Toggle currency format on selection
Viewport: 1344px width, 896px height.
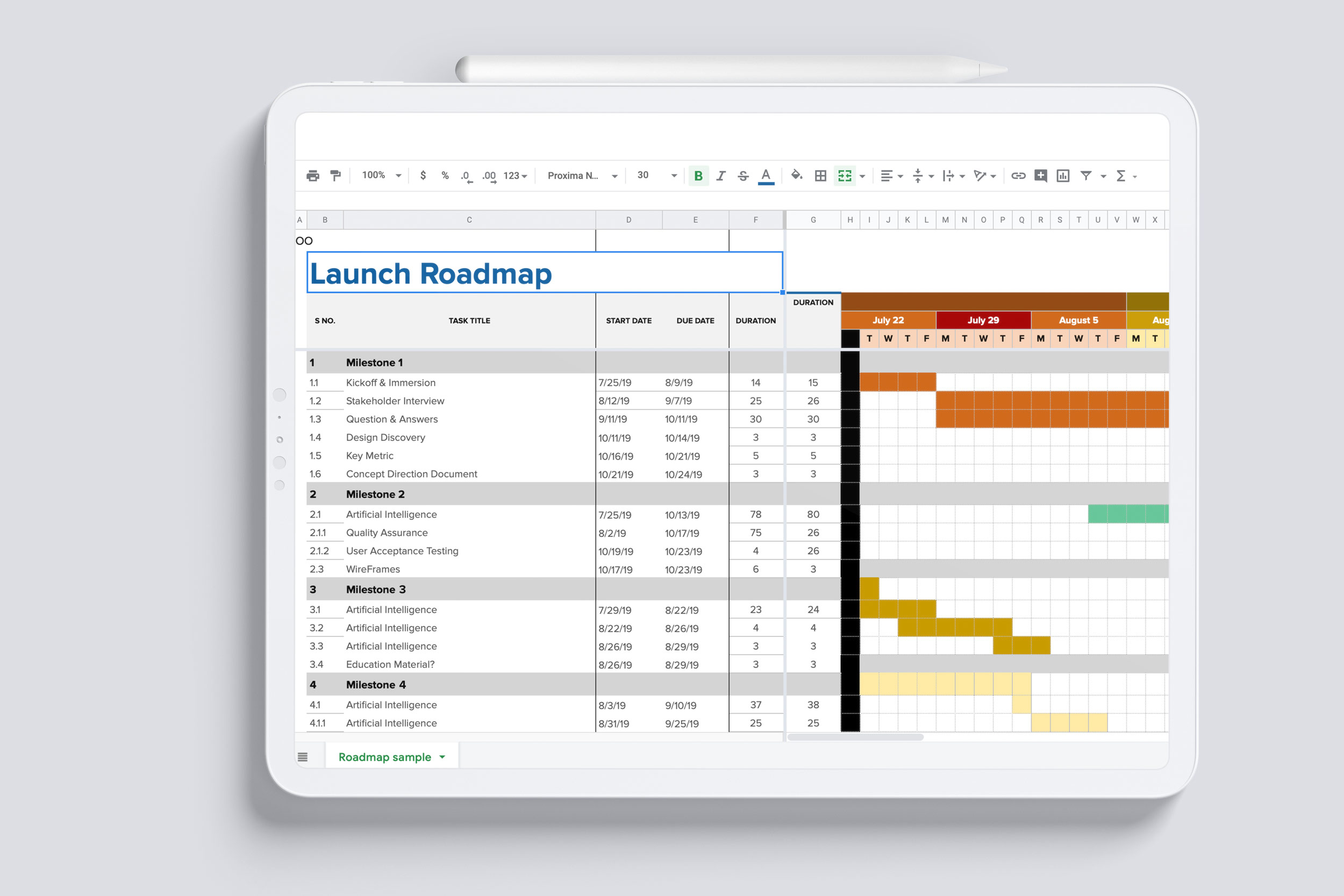tap(424, 175)
